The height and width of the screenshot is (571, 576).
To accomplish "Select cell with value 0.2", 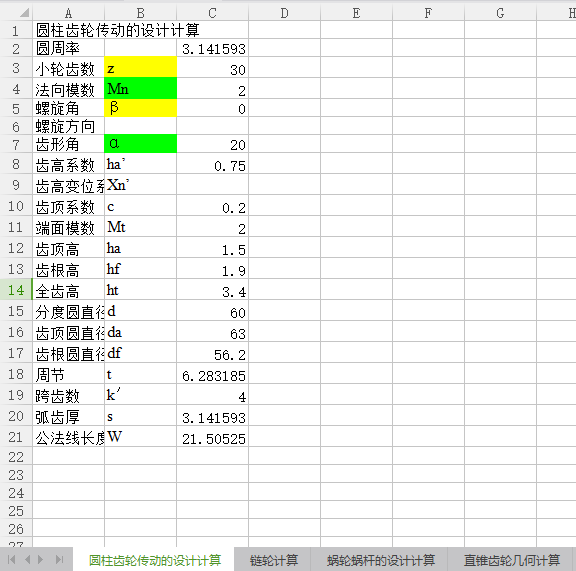I will [x=212, y=205].
